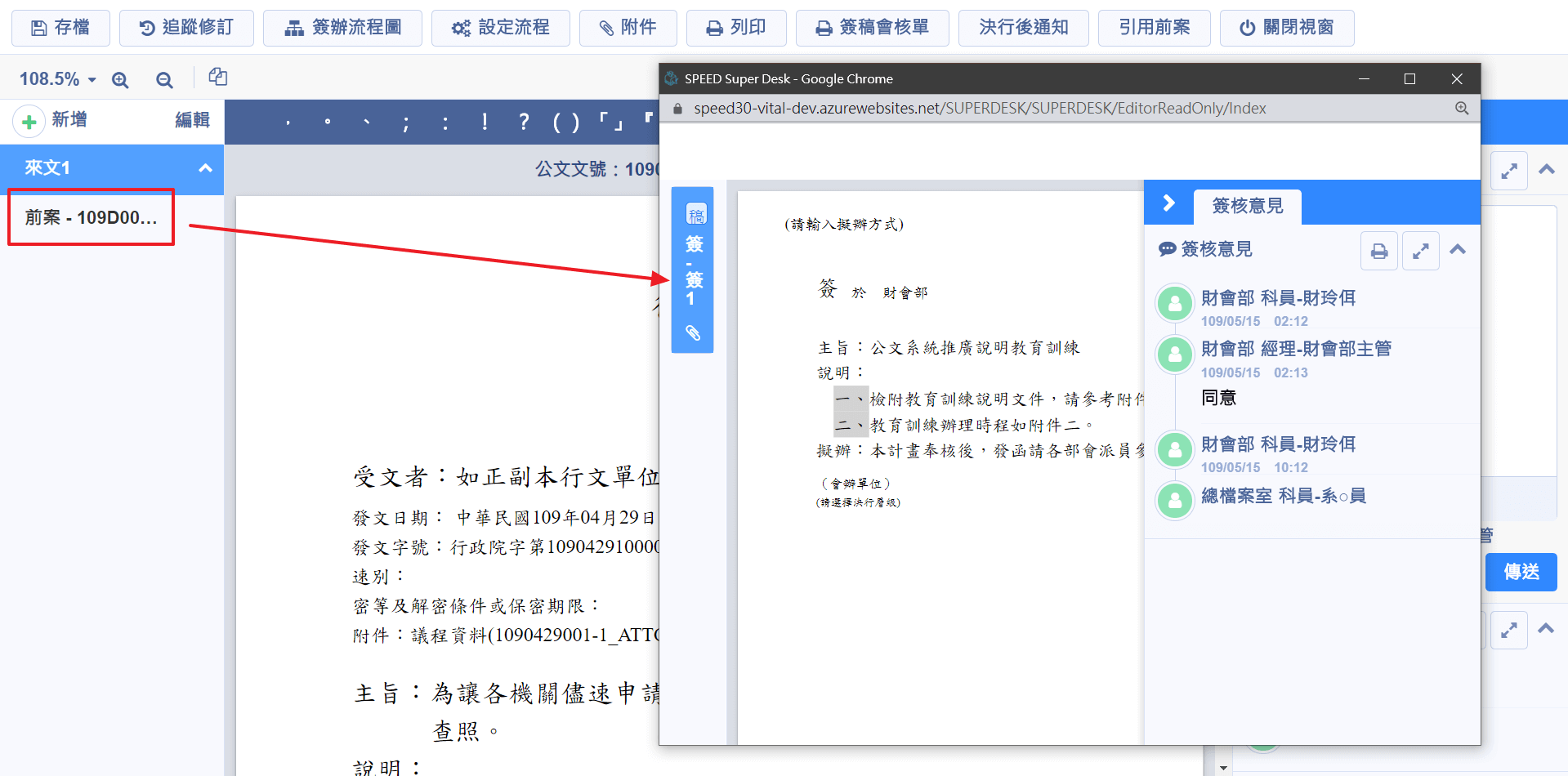This screenshot has width=1568, height=776.
Task: Click the paperclip icon in blue sidebar
Action: click(x=693, y=332)
